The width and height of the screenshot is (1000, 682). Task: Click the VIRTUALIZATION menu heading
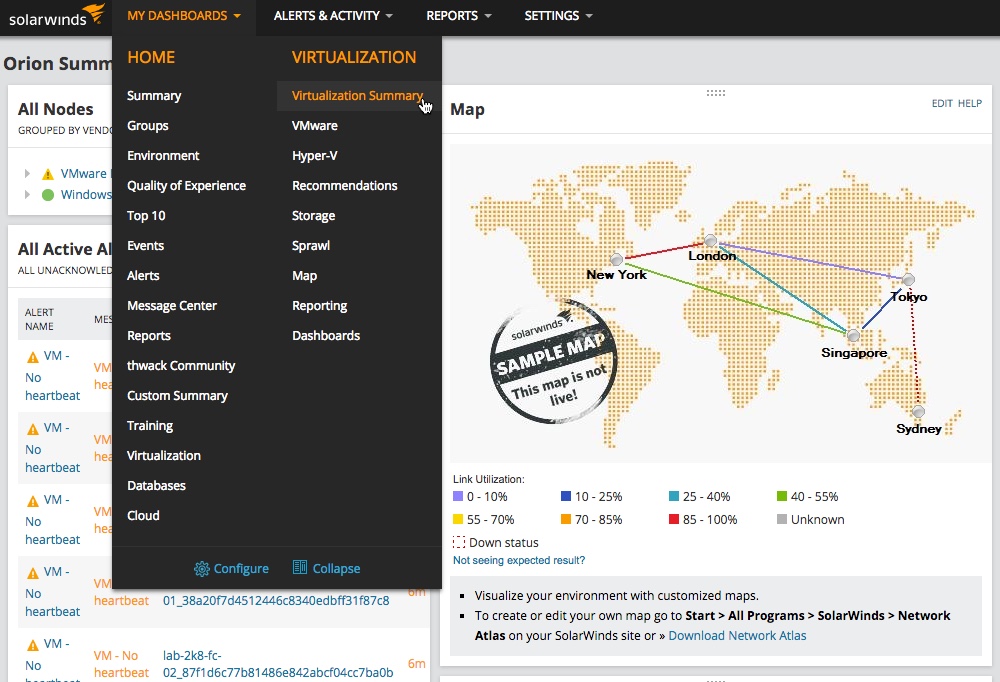click(x=354, y=57)
